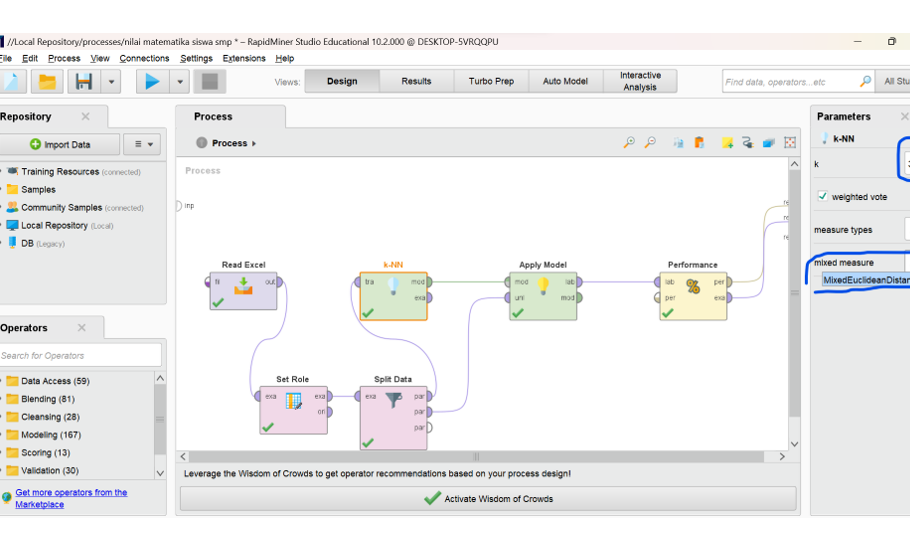The height and width of the screenshot is (534, 910).
Task: Add a note with the yellow sticky icon
Action: (x=727, y=143)
